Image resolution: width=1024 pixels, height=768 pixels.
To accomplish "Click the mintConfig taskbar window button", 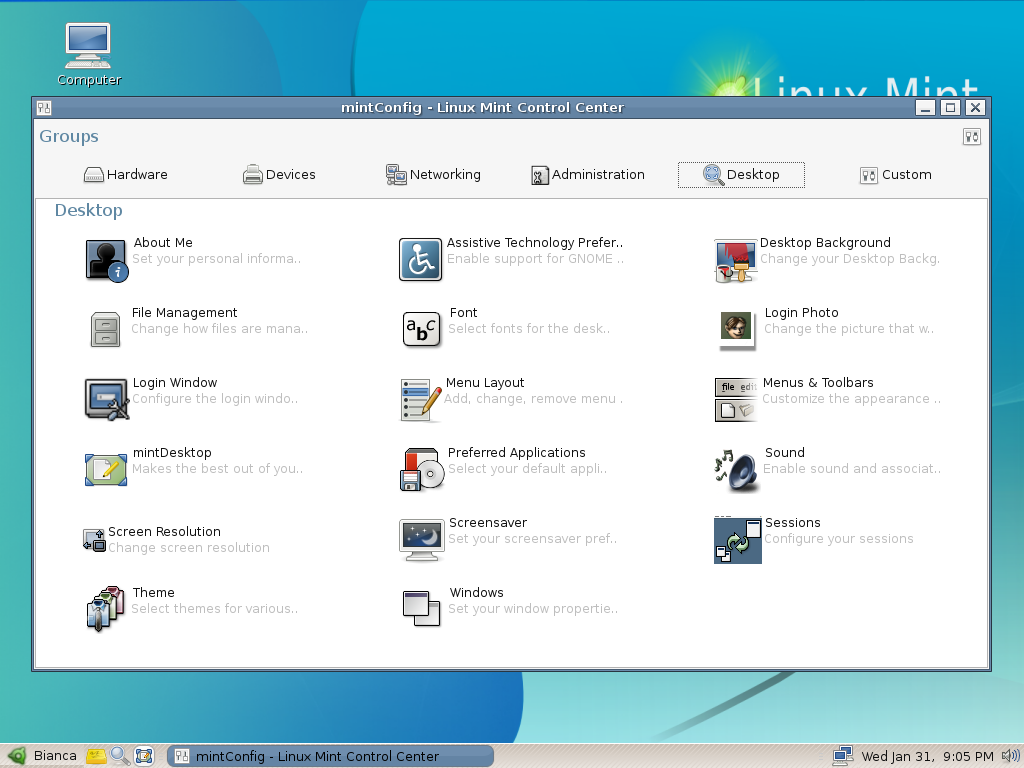I will [330, 756].
